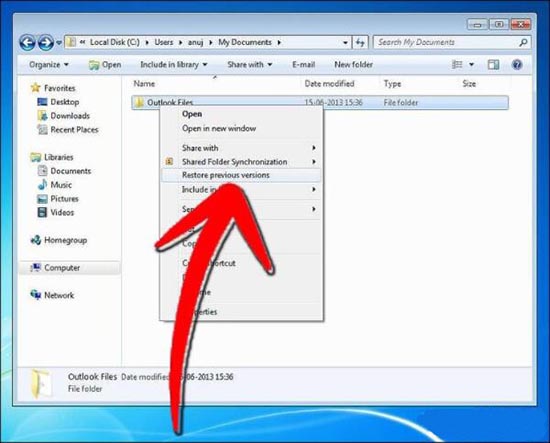This screenshot has height=443, width=550.
Task: Click the Shared Folder Synchronization icon
Action: coord(169,161)
